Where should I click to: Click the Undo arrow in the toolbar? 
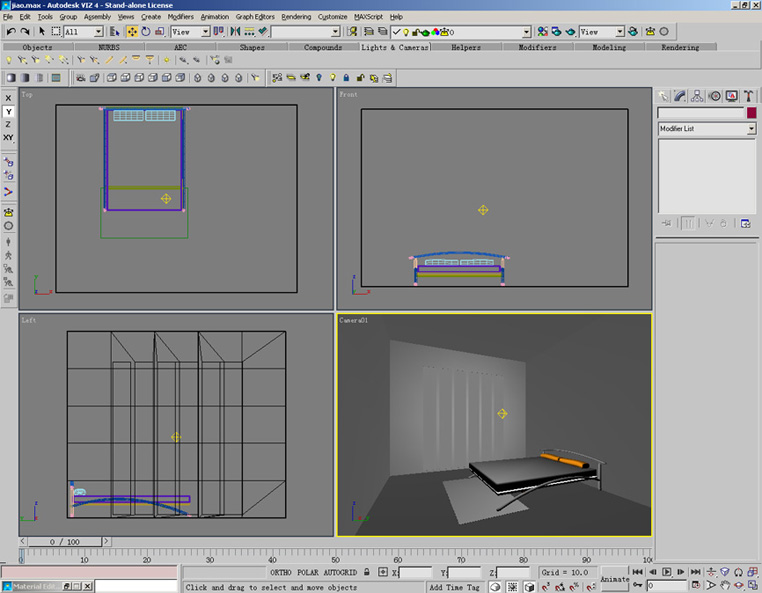[x=10, y=32]
